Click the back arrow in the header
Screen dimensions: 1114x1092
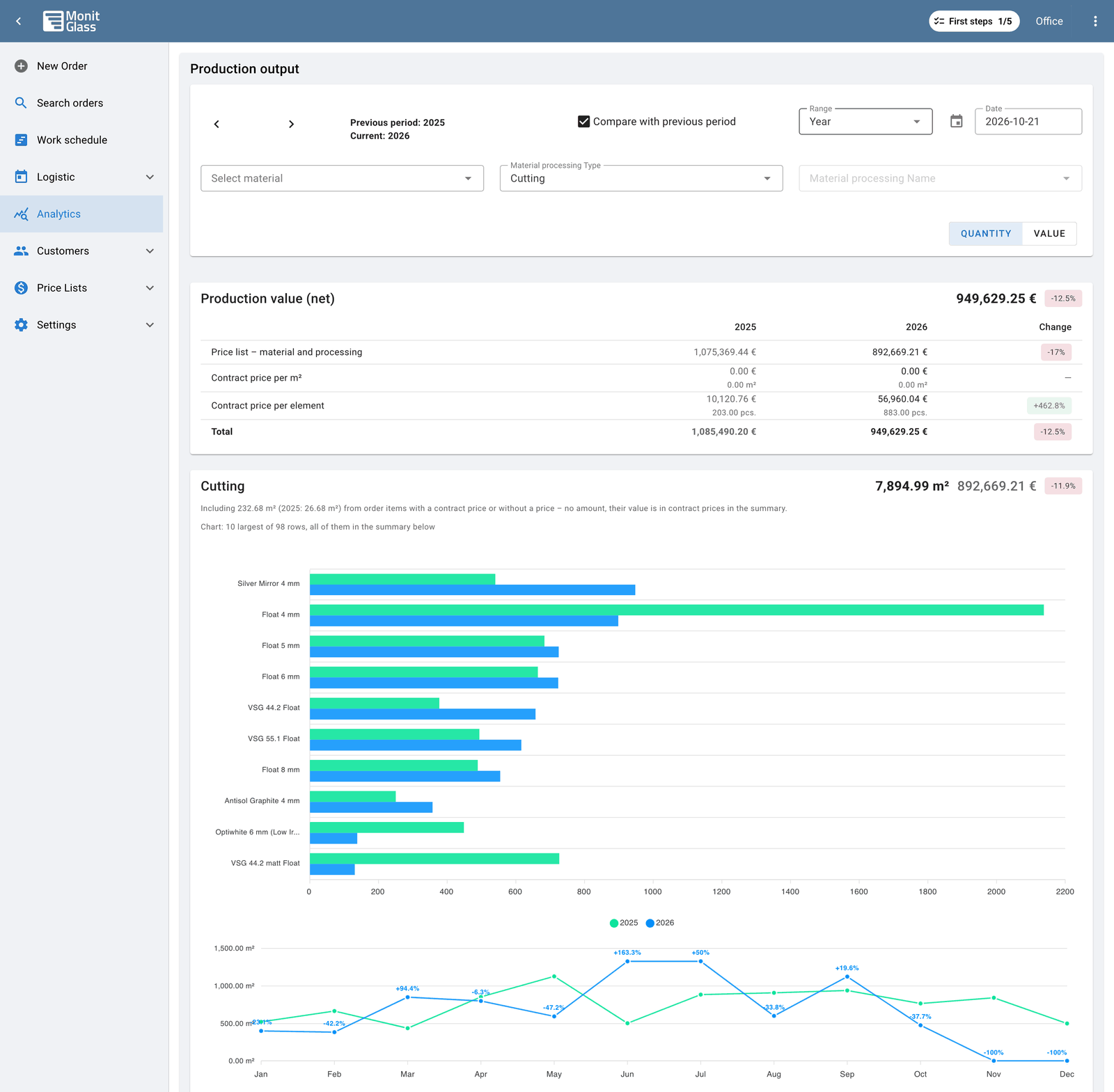tap(19, 21)
